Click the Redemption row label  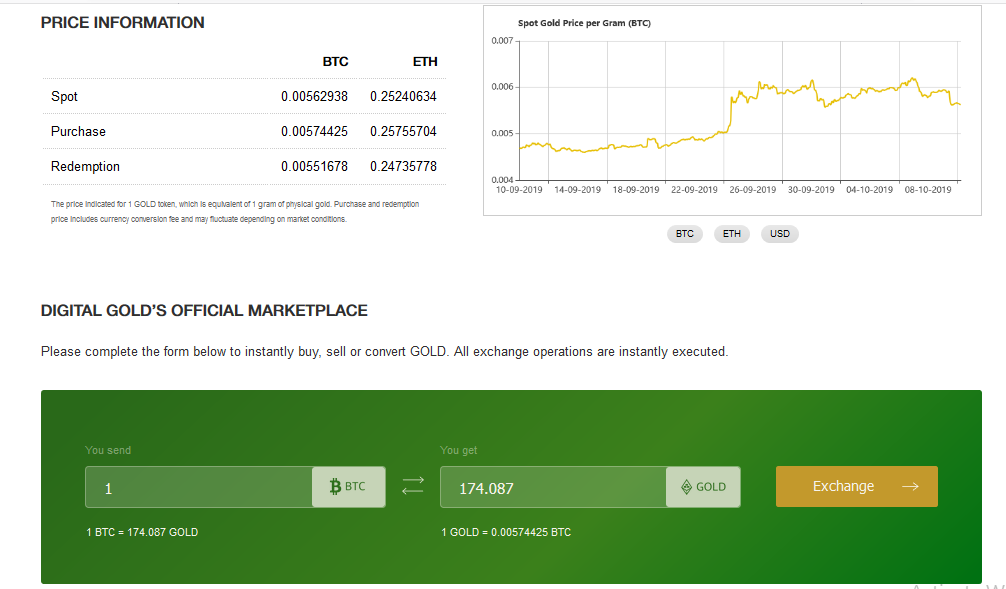click(85, 167)
